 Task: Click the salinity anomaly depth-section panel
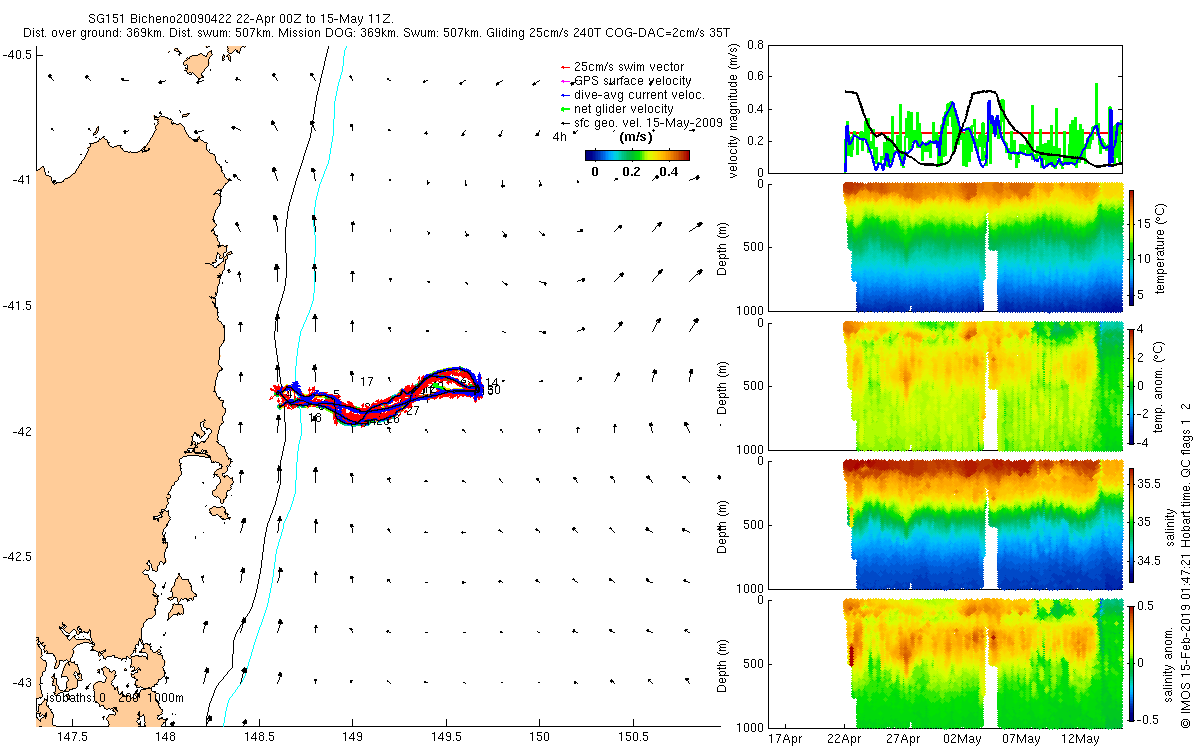pyautogui.click(x=983, y=662)
